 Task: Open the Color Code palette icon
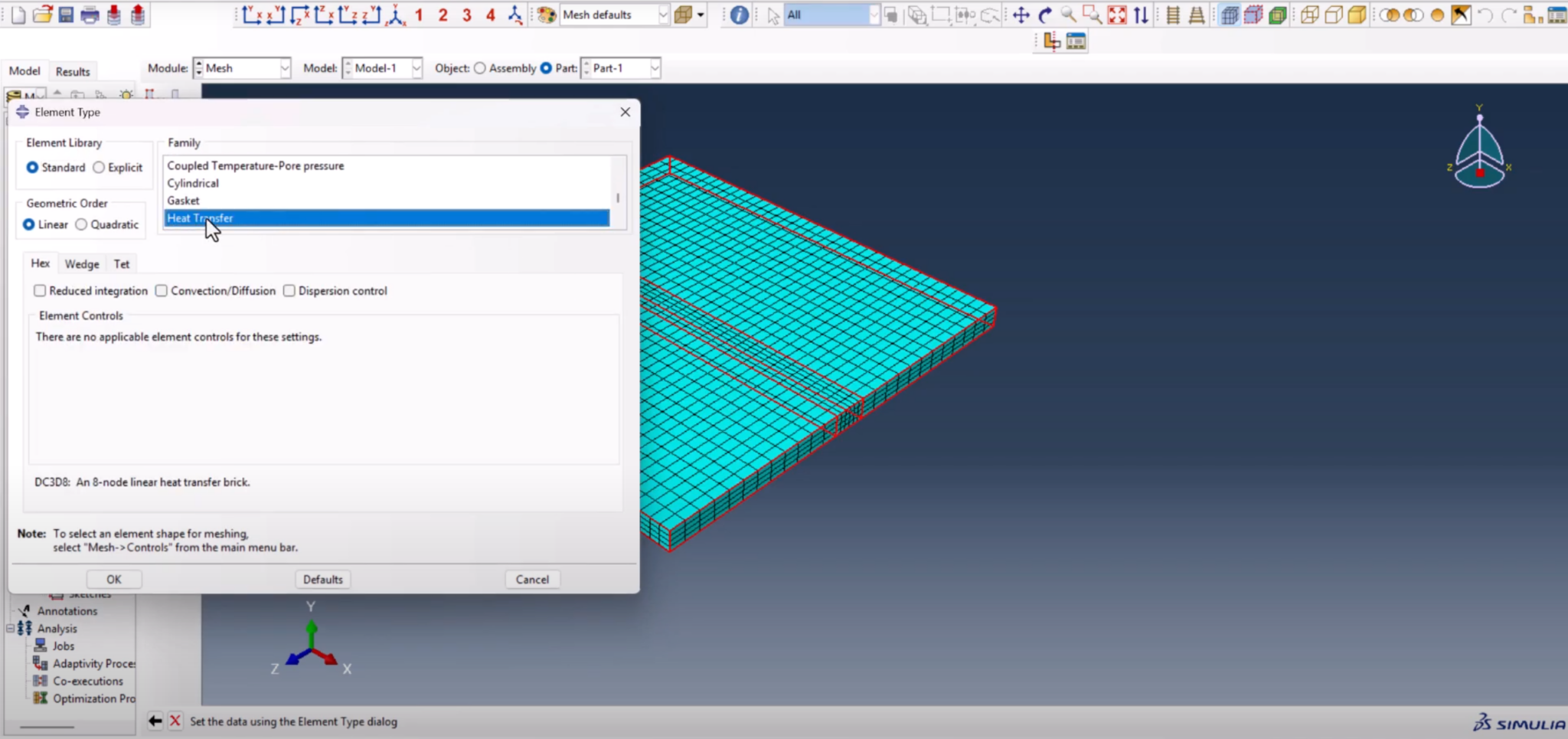[545, 15]
